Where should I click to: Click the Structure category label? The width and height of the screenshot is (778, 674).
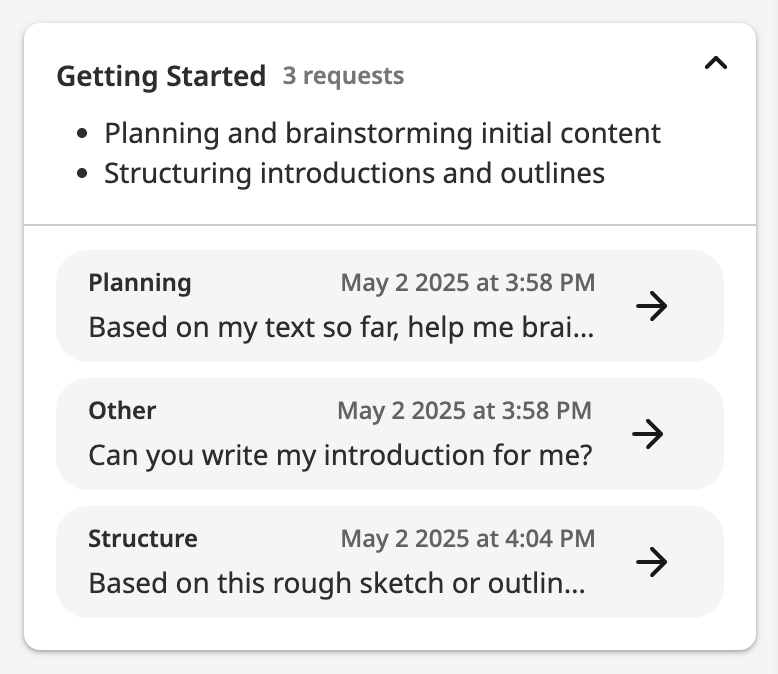[143, 539]
